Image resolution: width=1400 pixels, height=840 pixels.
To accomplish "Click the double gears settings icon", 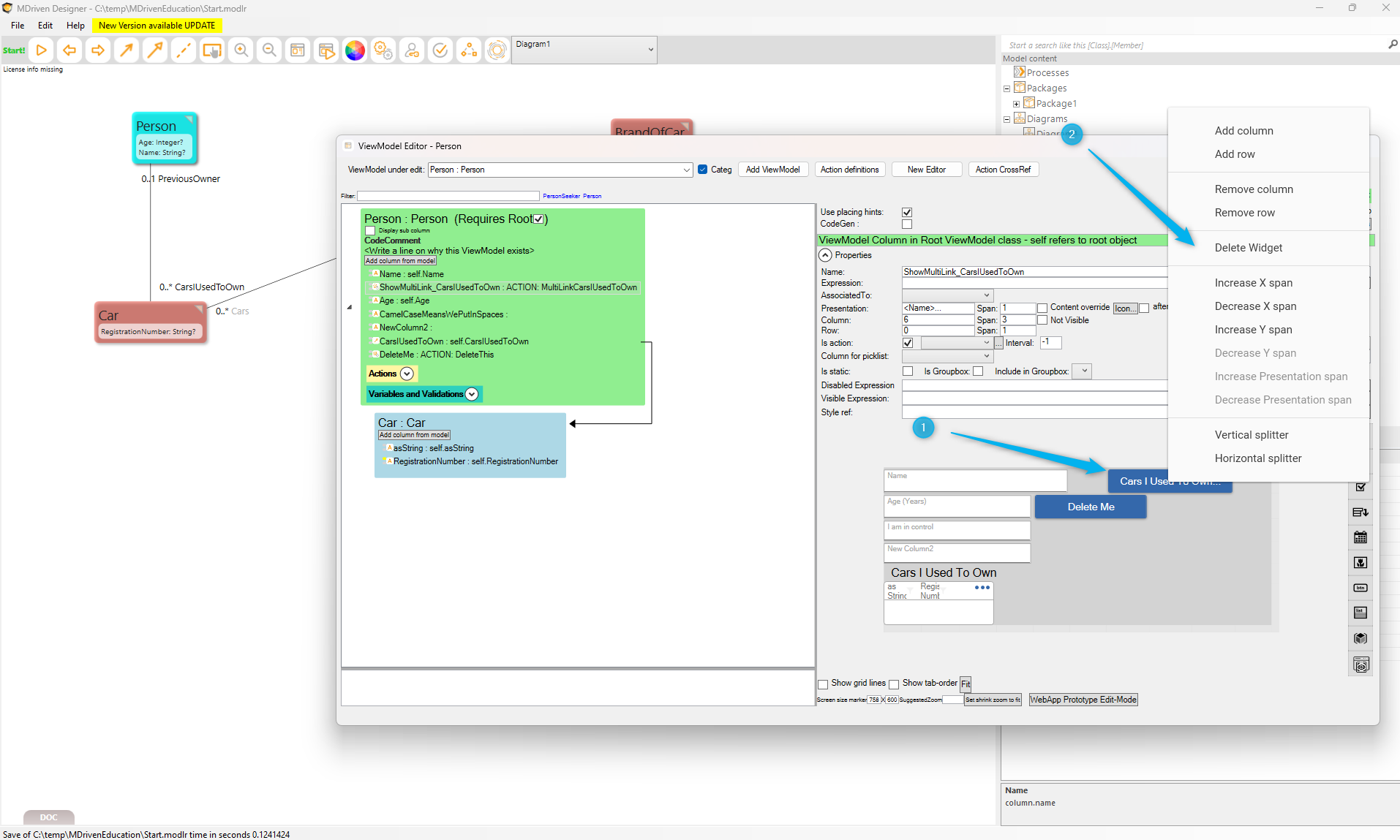I will (383, 50).
